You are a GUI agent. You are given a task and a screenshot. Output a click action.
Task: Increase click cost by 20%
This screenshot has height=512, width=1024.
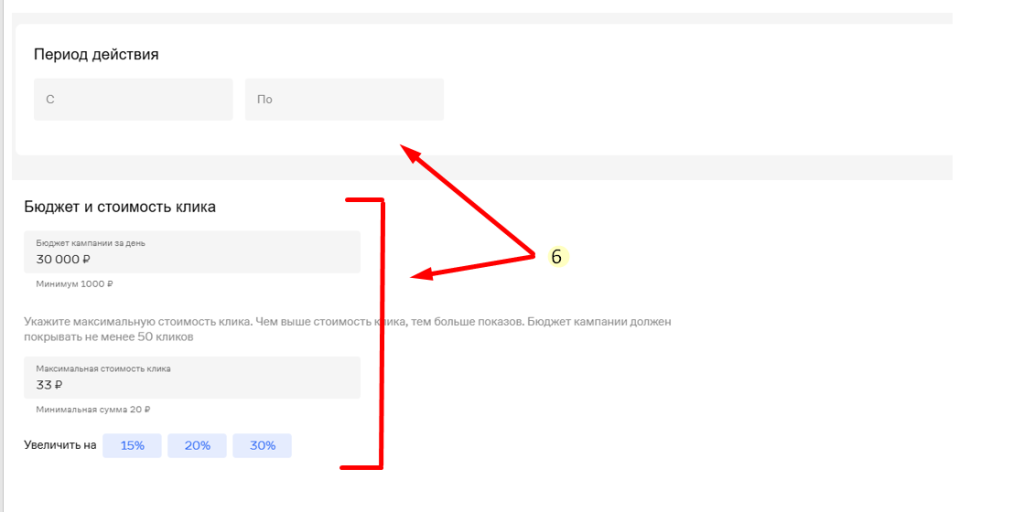tap(197, 446)
